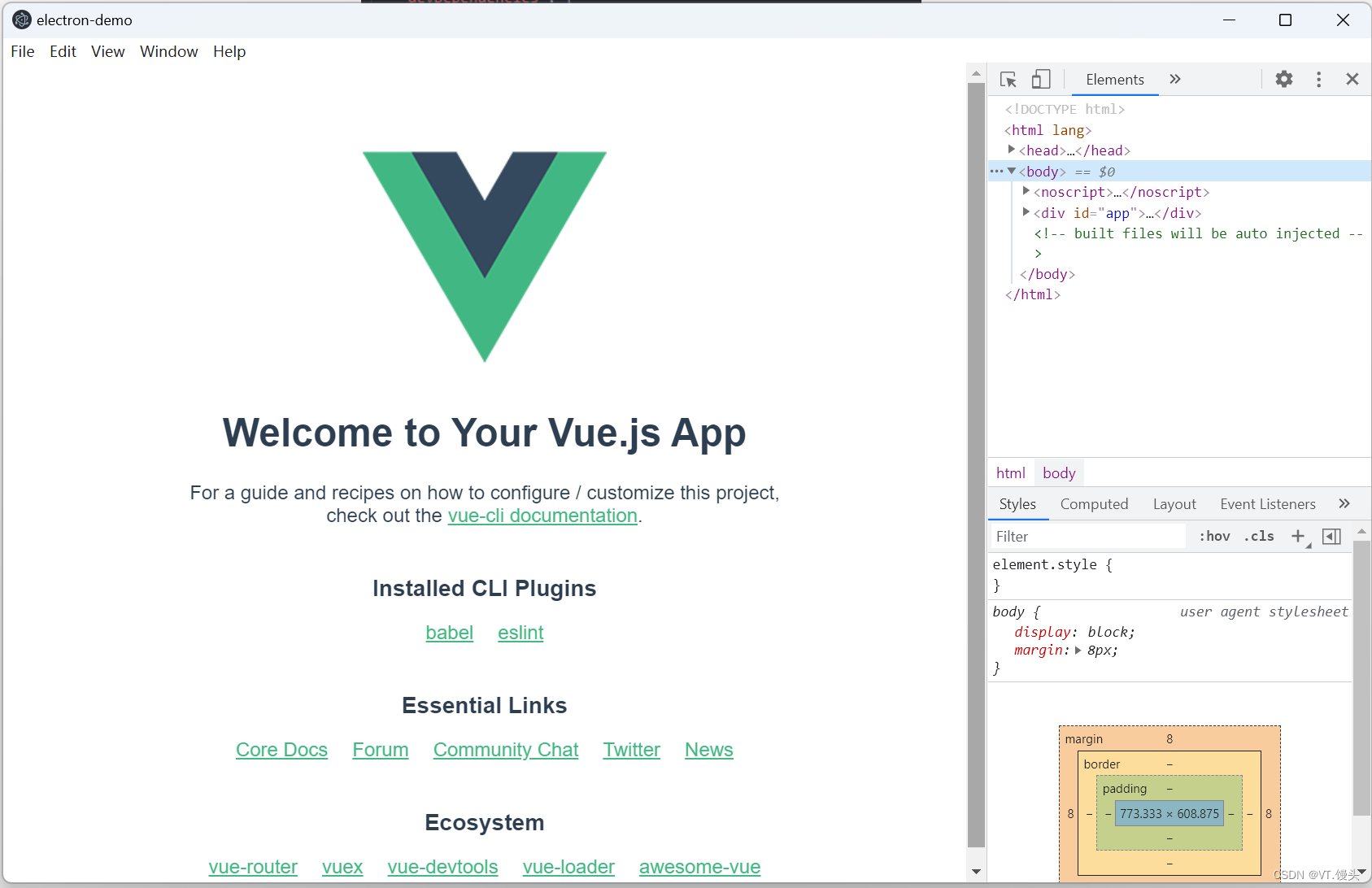Viewport: 1372px width, 888px height.
Task: Open the vue-cli documentation link
Action: (x=542, y=516)
